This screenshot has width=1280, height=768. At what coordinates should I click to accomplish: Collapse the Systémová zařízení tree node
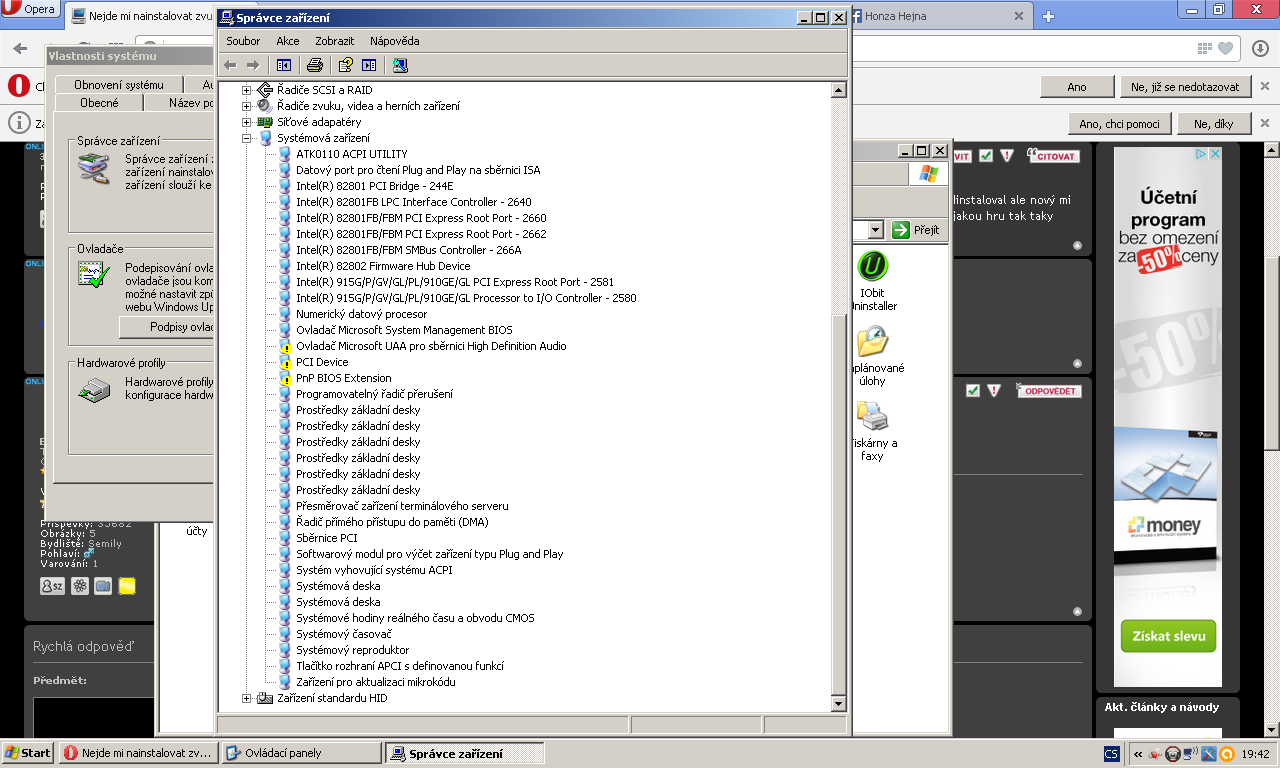coord(246,138)
